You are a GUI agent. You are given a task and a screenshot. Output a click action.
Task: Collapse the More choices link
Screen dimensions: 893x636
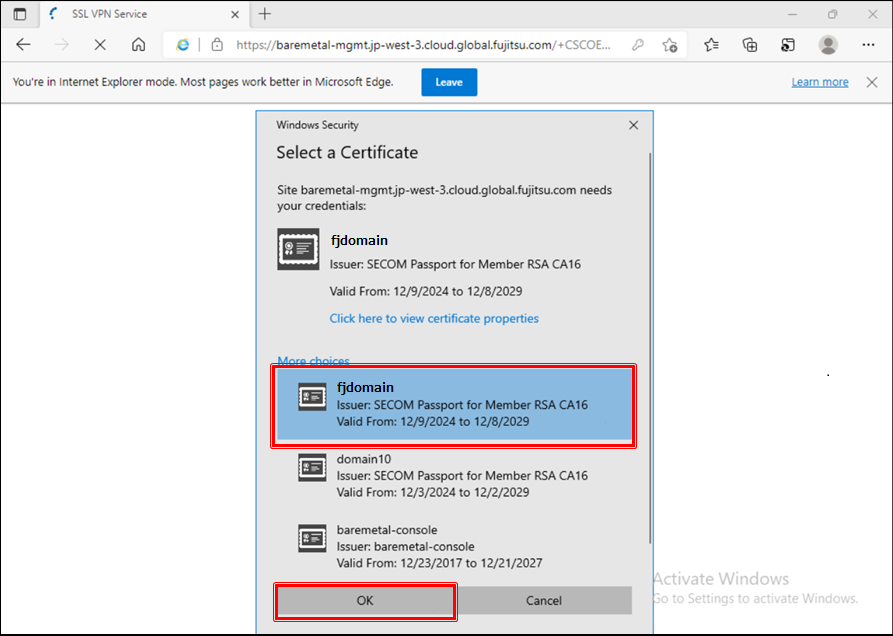(x=313, y=360)
